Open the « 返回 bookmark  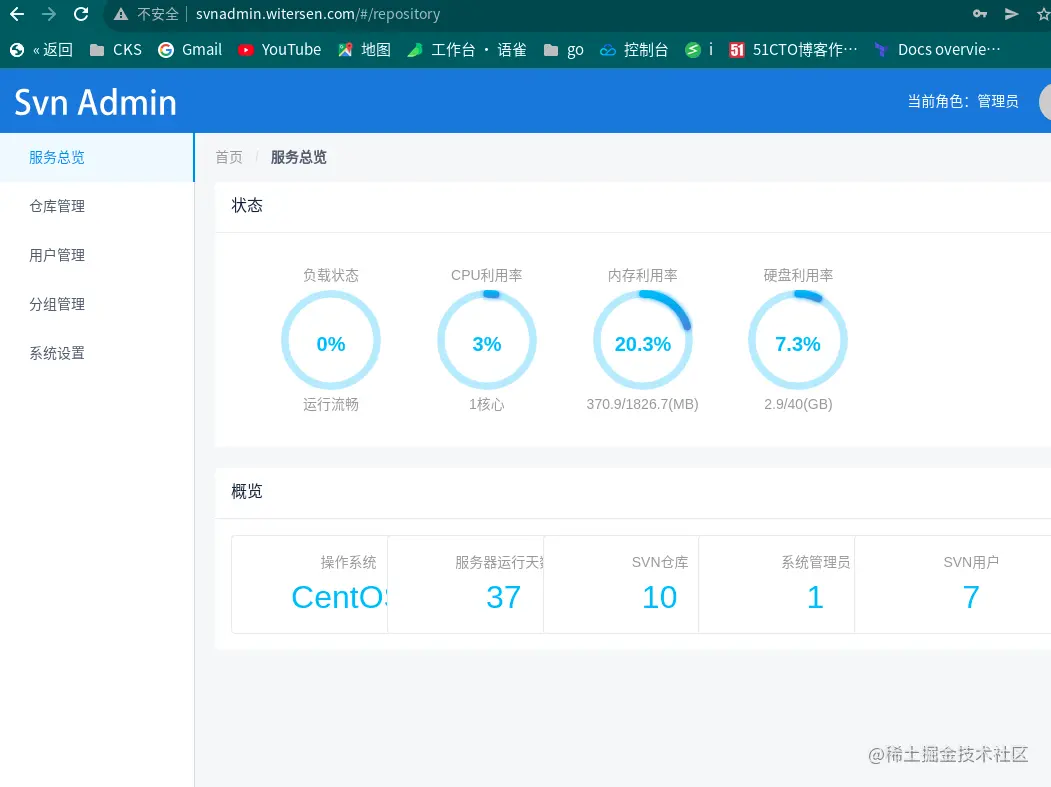[x=42, y=50]
